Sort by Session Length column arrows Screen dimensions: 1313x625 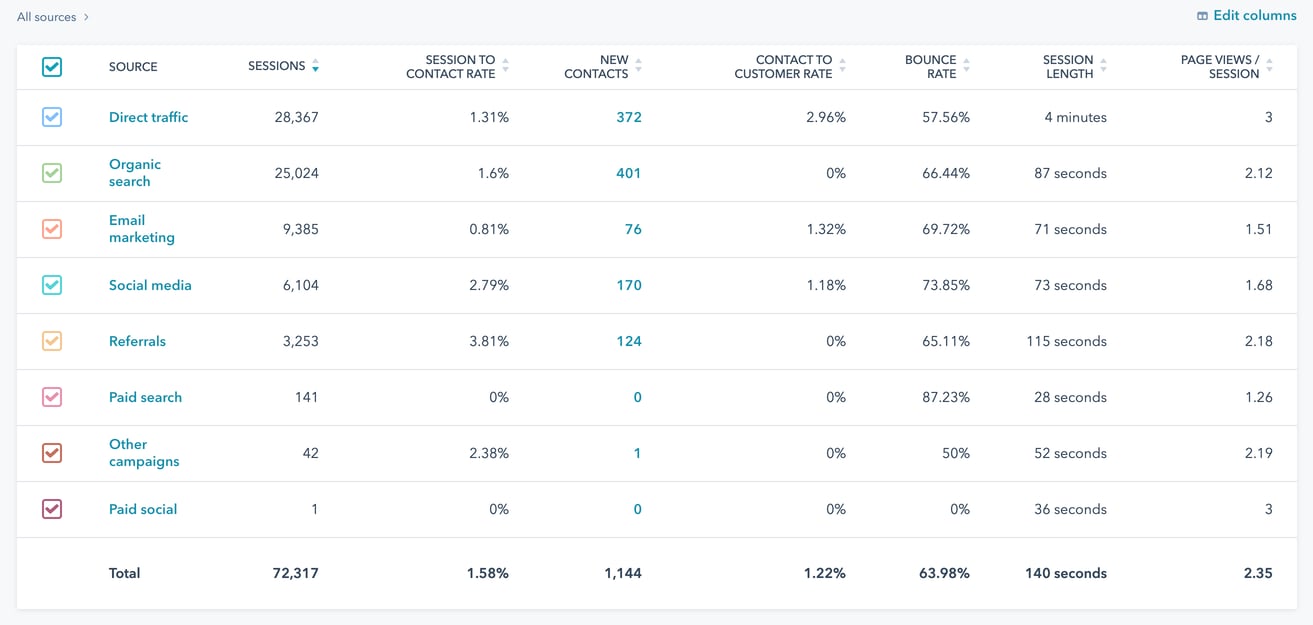(1103, 63)
